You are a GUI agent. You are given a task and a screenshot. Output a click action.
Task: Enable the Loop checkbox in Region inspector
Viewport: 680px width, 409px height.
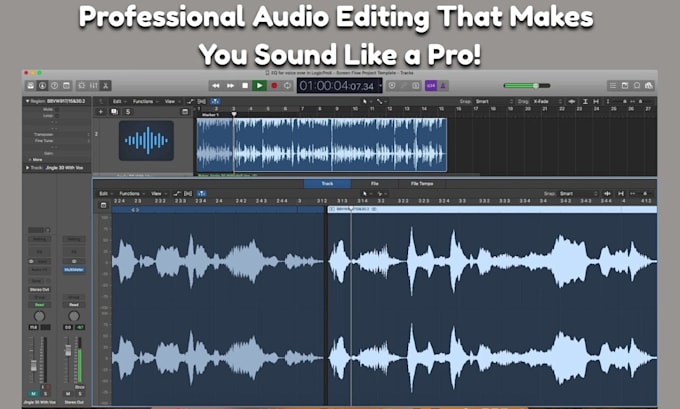(57, 116)
